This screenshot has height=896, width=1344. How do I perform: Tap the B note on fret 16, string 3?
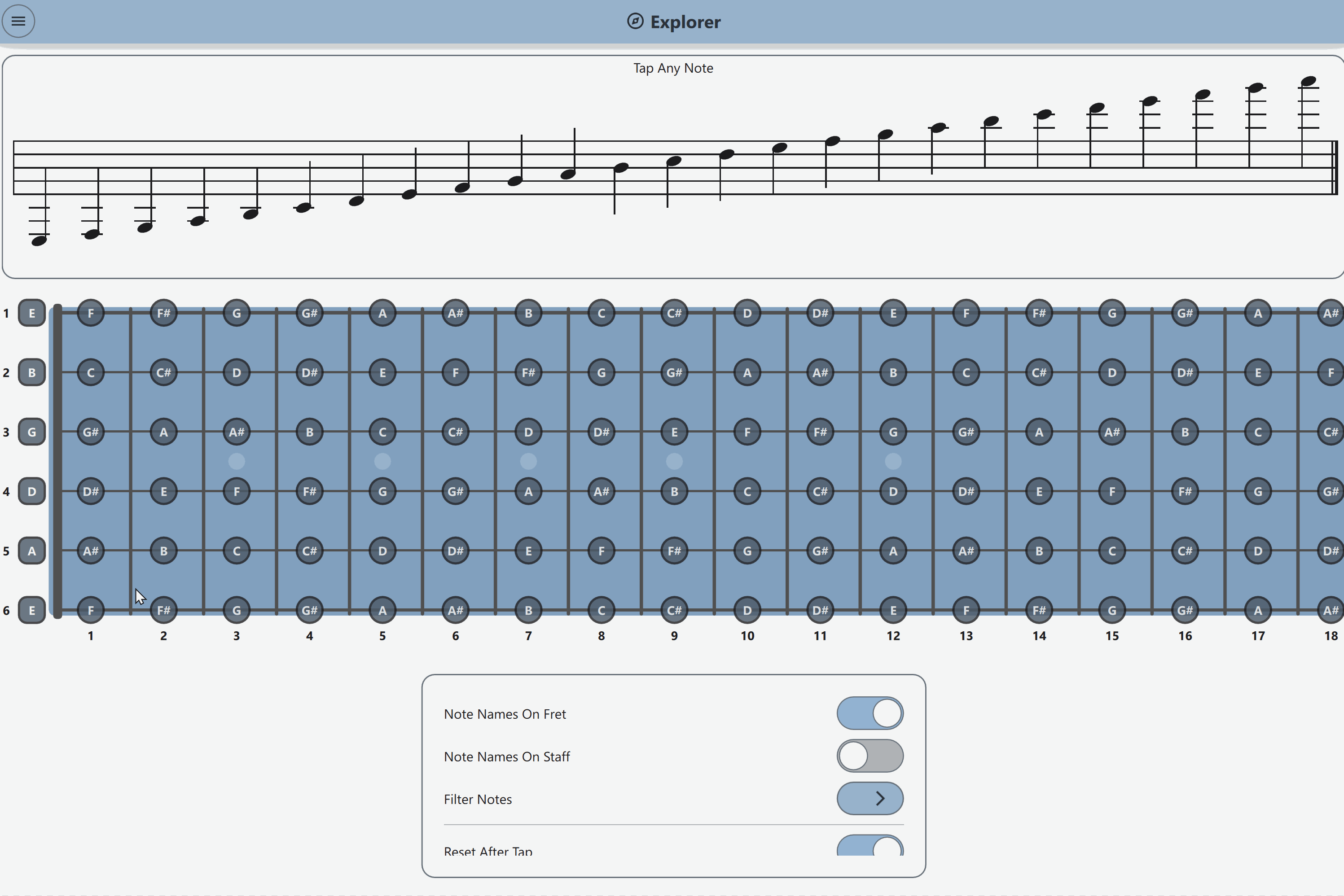[x=1185, y=432]
